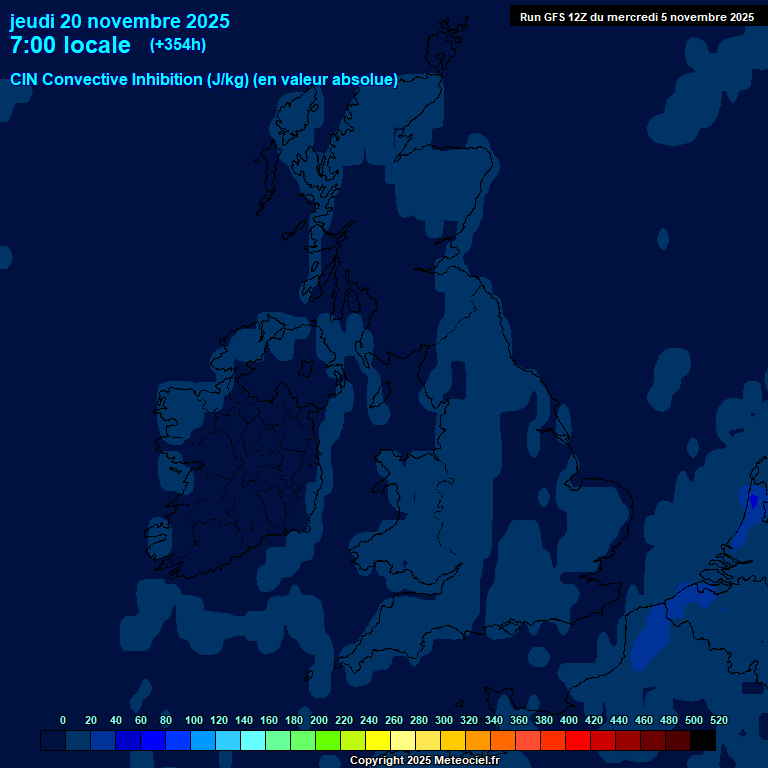Viewport: 768px width, 768px height.
Task: Click the '7:00 locale' time label
Action: (x=70, y=45)
